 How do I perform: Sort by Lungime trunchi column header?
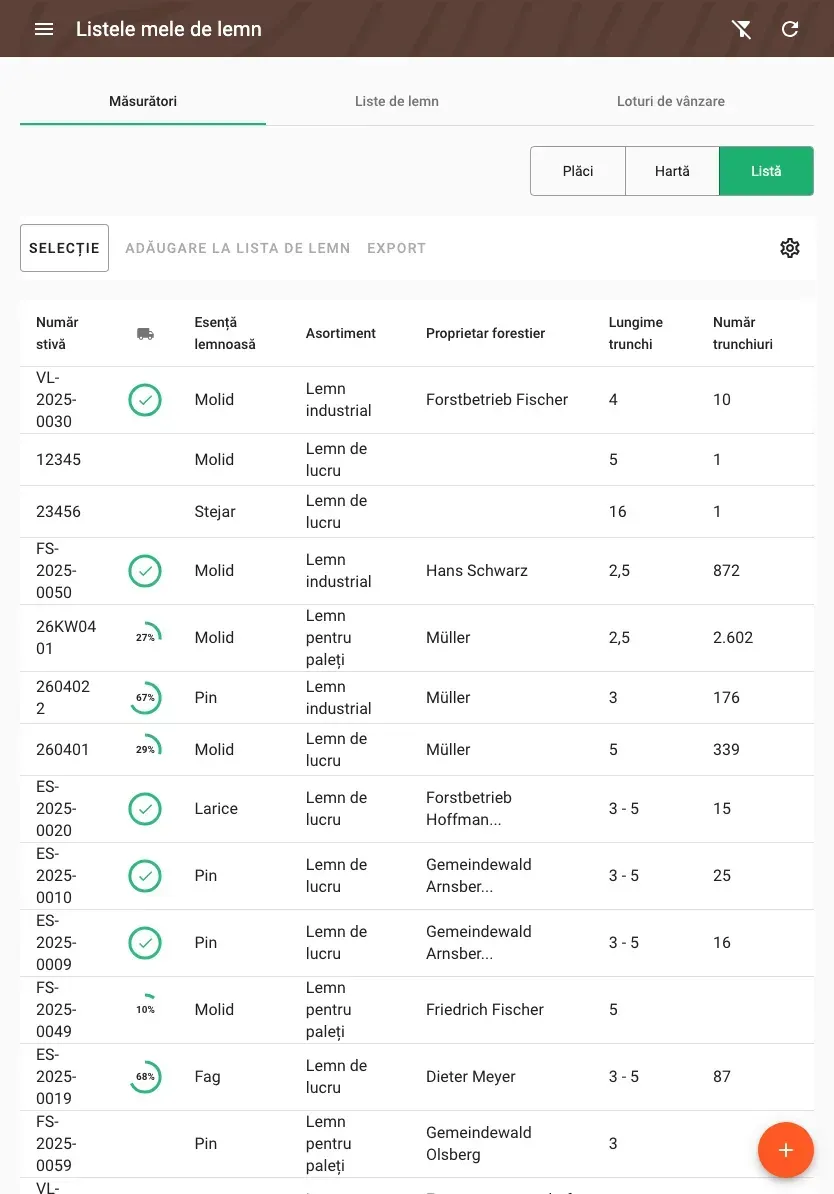[x=635, y=334]
